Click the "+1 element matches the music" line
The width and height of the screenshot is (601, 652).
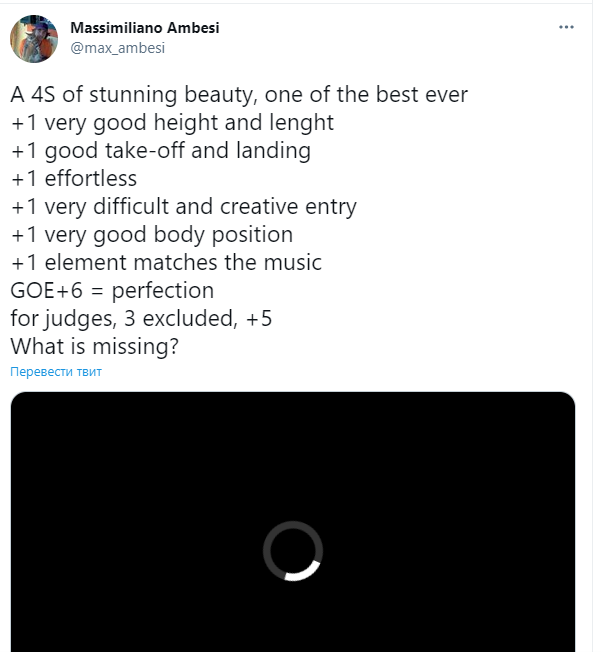click(166, 263)
